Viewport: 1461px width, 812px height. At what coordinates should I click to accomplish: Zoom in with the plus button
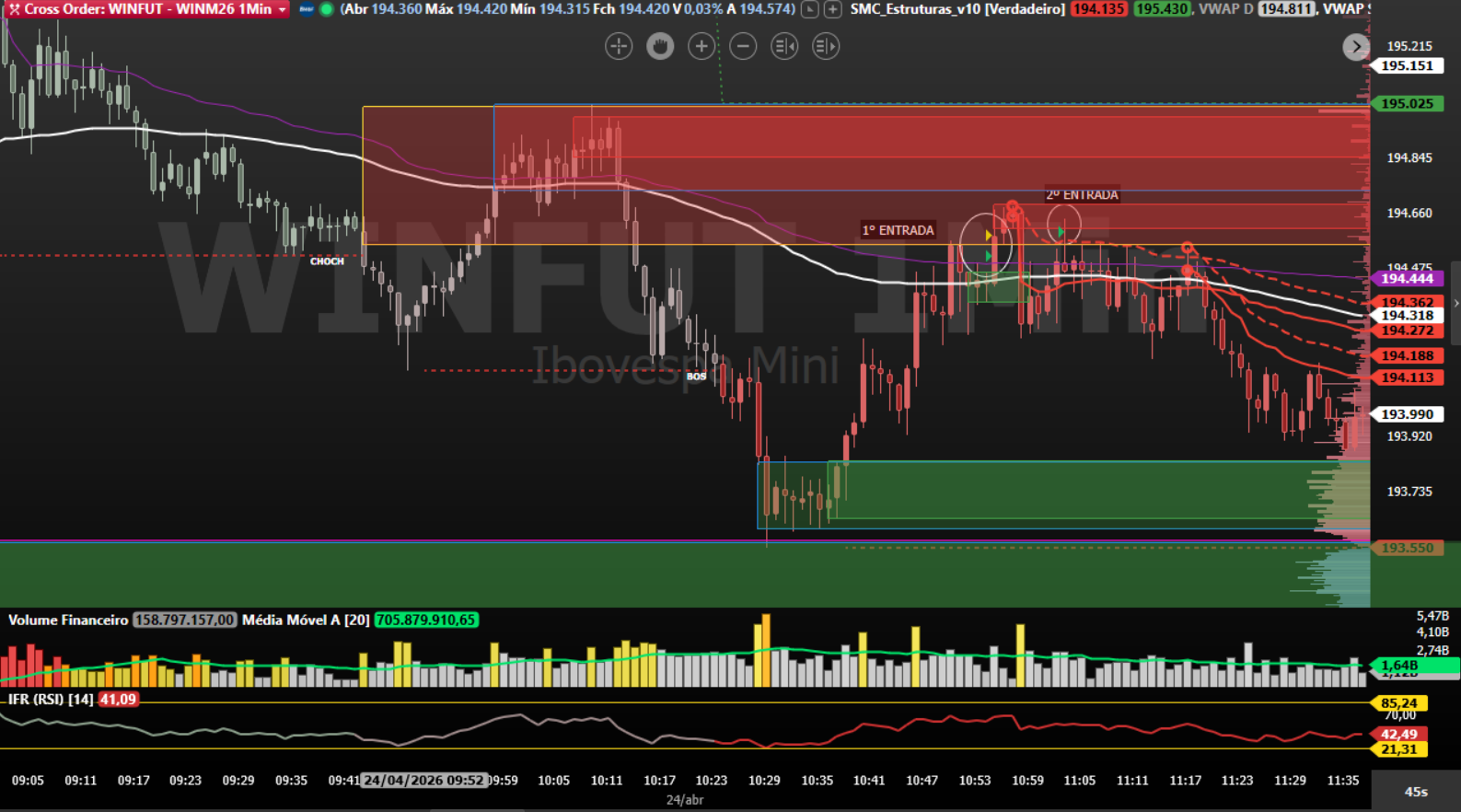[702, 46]
